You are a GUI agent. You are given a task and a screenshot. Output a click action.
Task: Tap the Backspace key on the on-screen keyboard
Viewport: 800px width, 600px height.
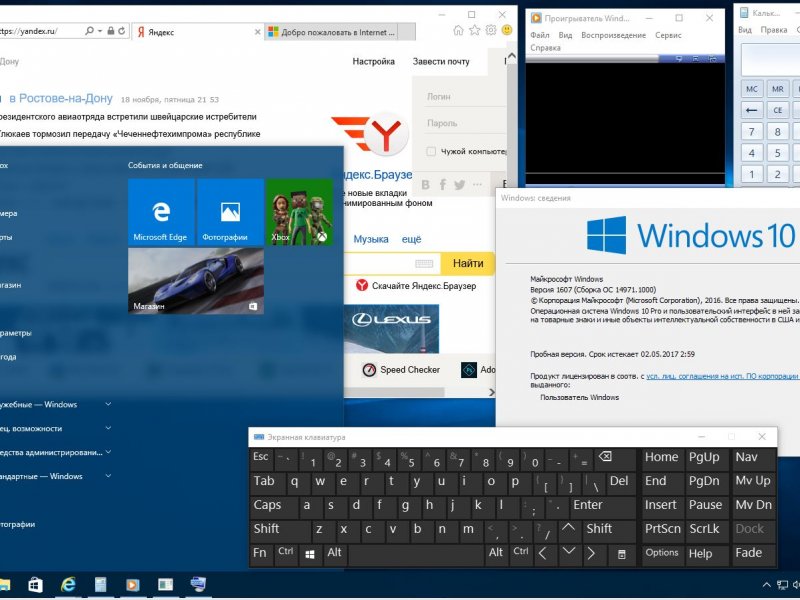(x=615, y=458)
